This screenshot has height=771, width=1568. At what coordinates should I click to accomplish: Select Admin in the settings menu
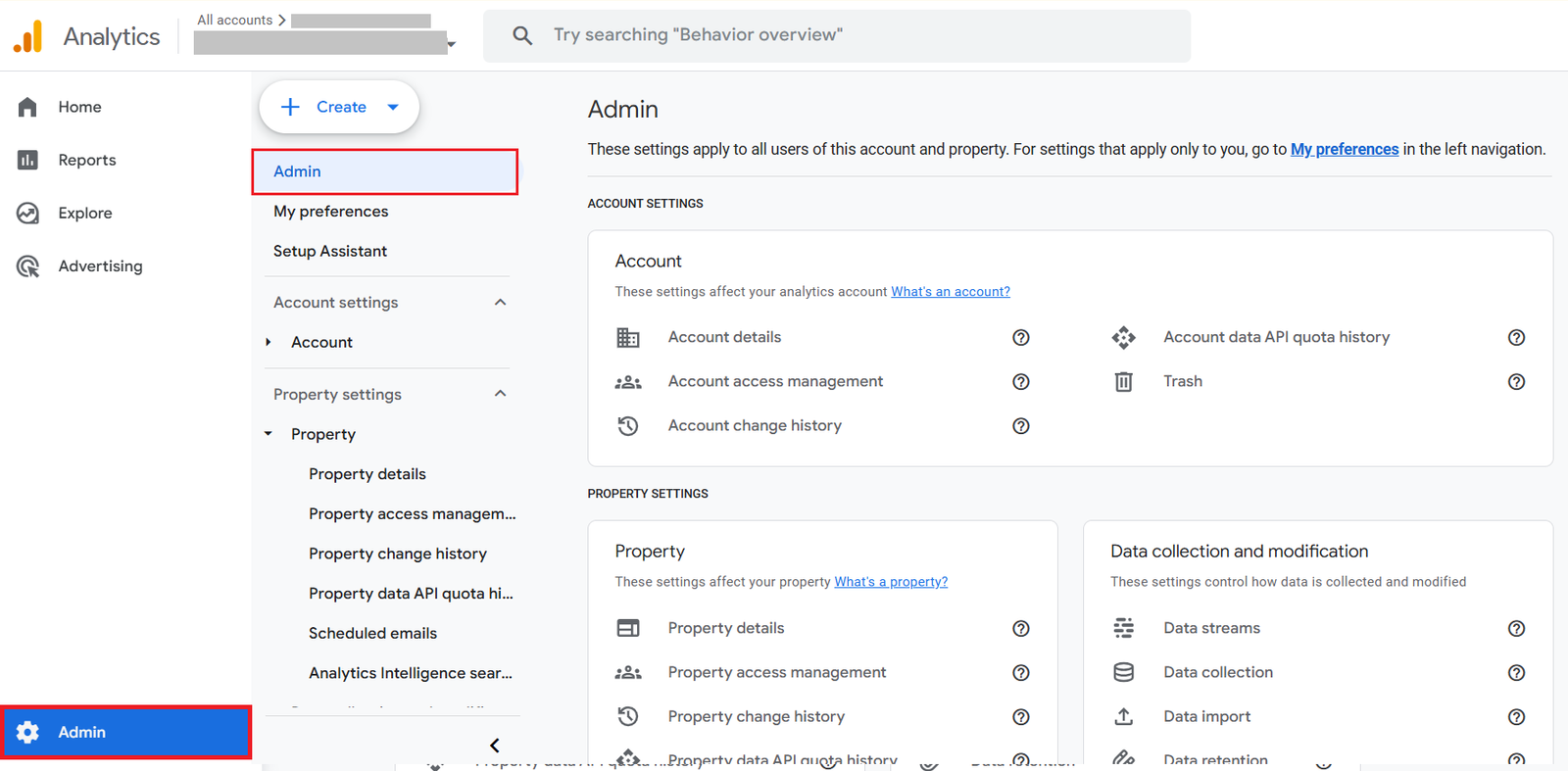(385, 171)
